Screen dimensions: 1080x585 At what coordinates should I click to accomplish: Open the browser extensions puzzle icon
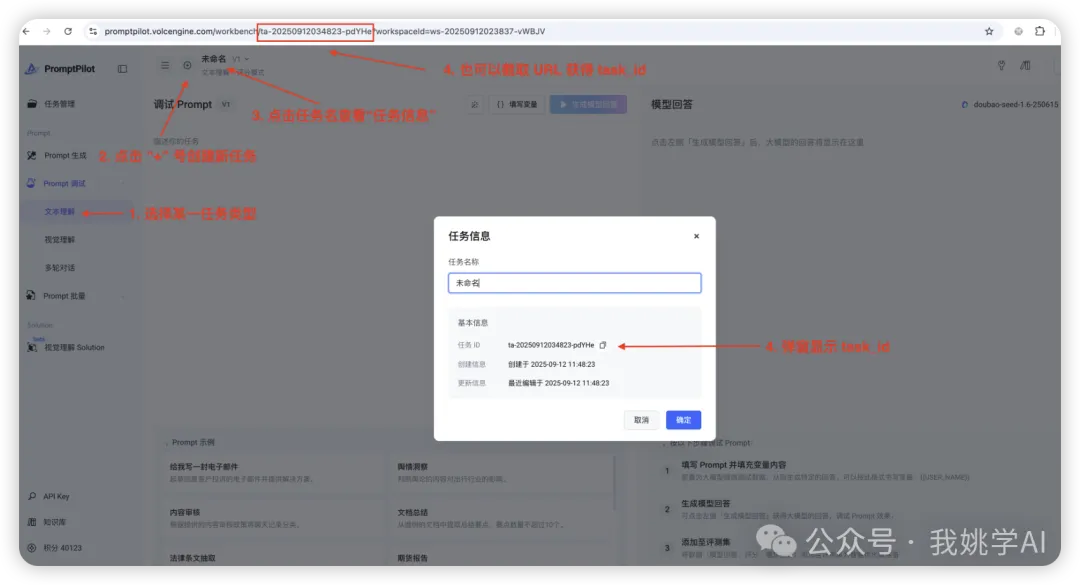tap(1040, 31)
